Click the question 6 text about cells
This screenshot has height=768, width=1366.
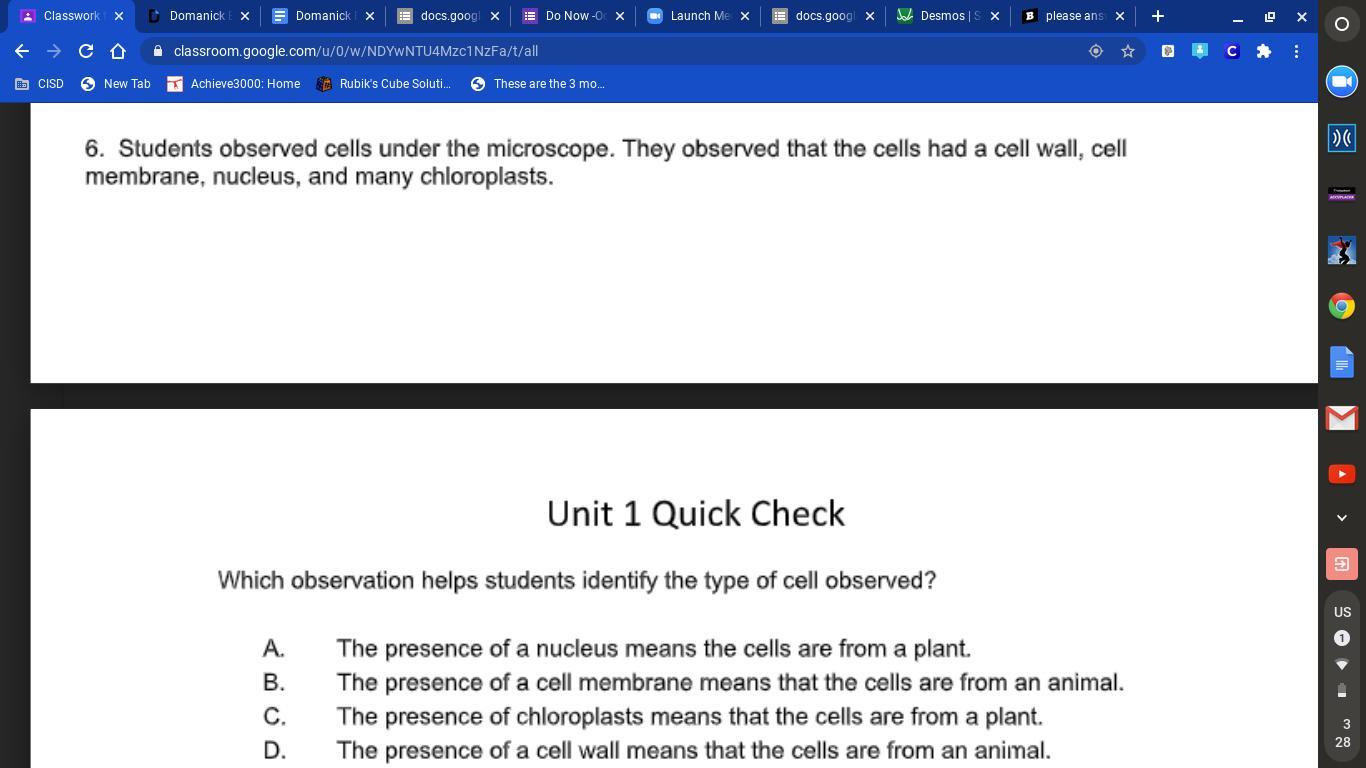(606, 162)
